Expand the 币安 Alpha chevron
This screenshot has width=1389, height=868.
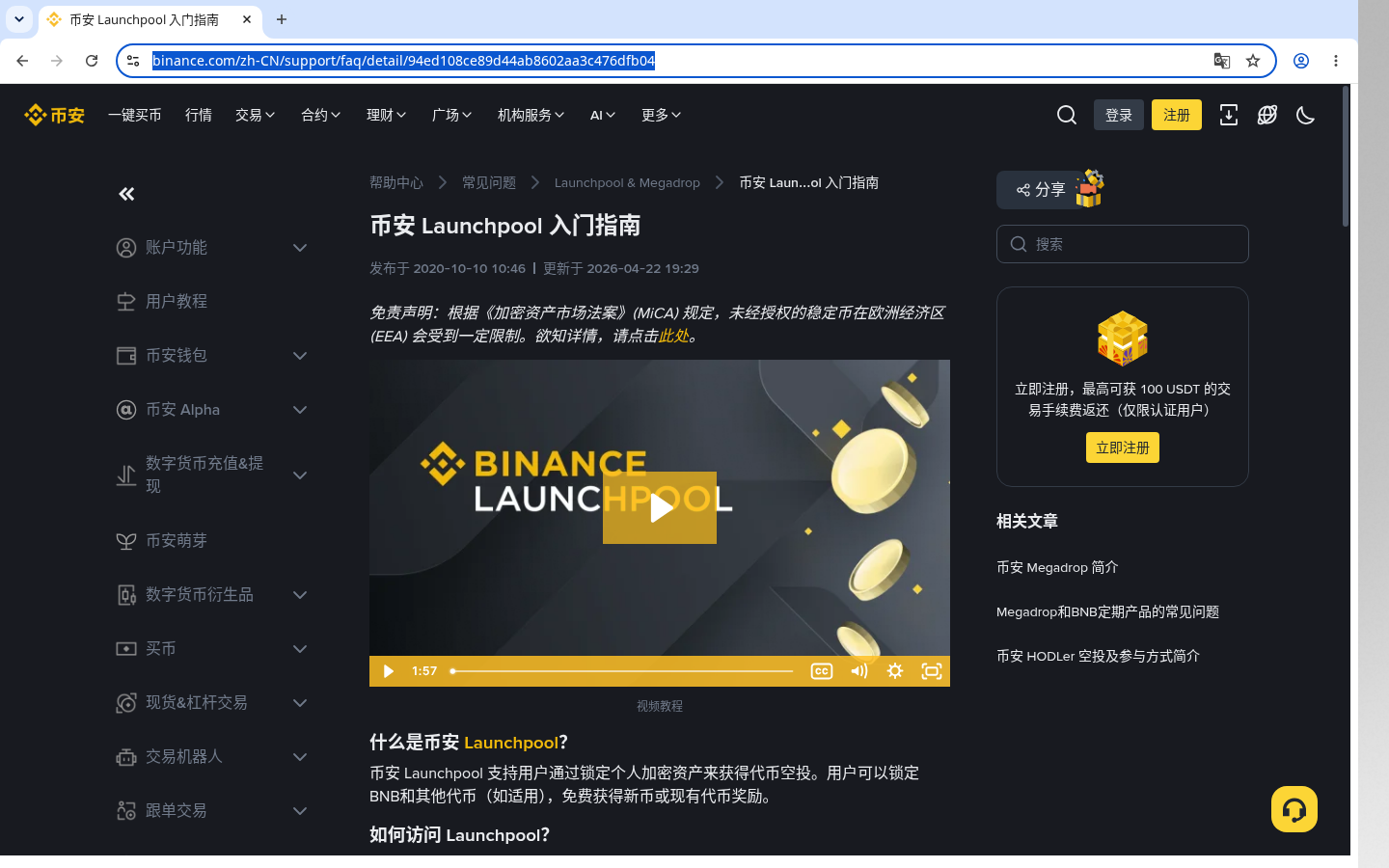(300, 410)
